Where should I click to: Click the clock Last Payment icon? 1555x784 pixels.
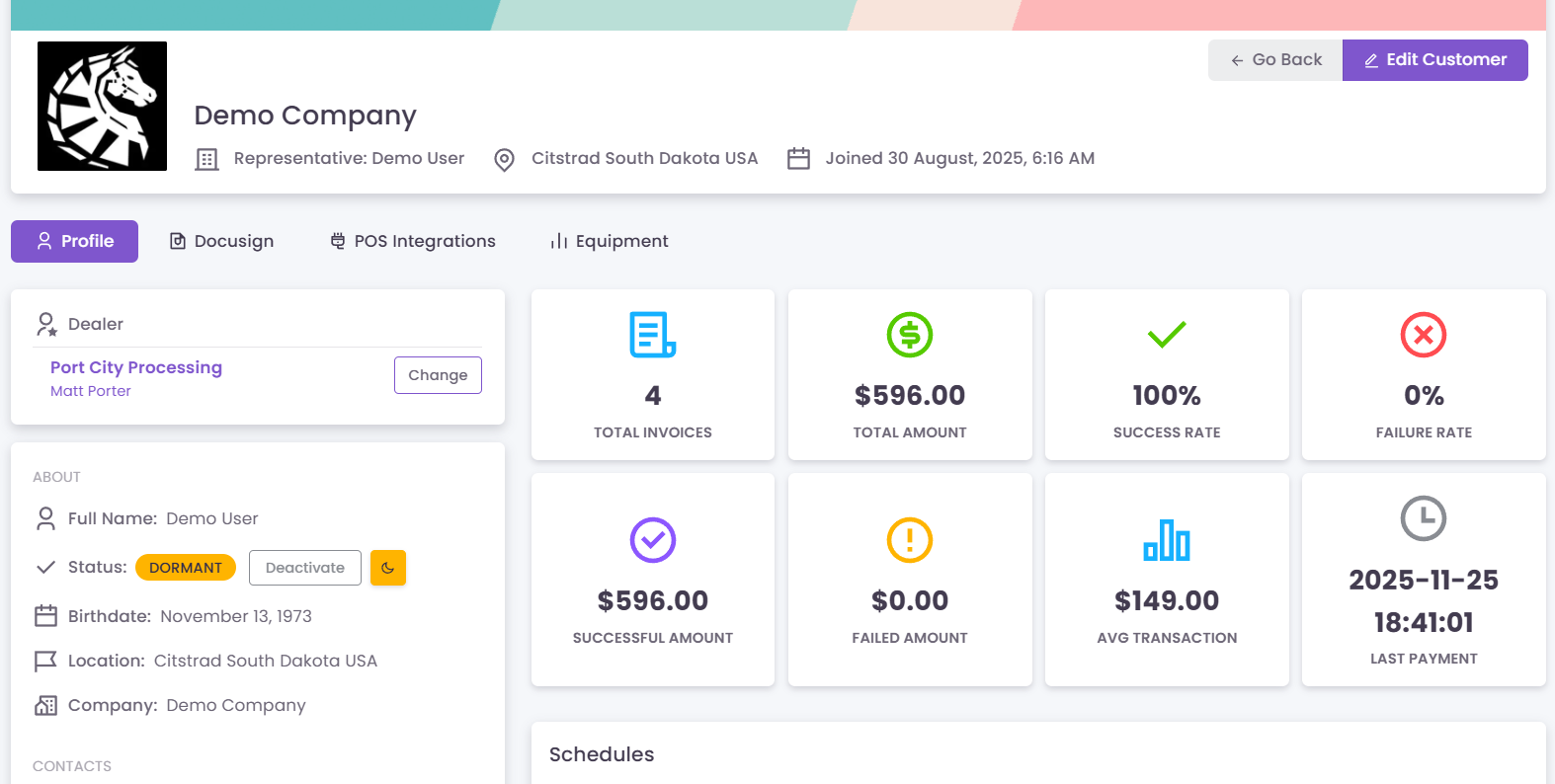[x=1423, y=518]
